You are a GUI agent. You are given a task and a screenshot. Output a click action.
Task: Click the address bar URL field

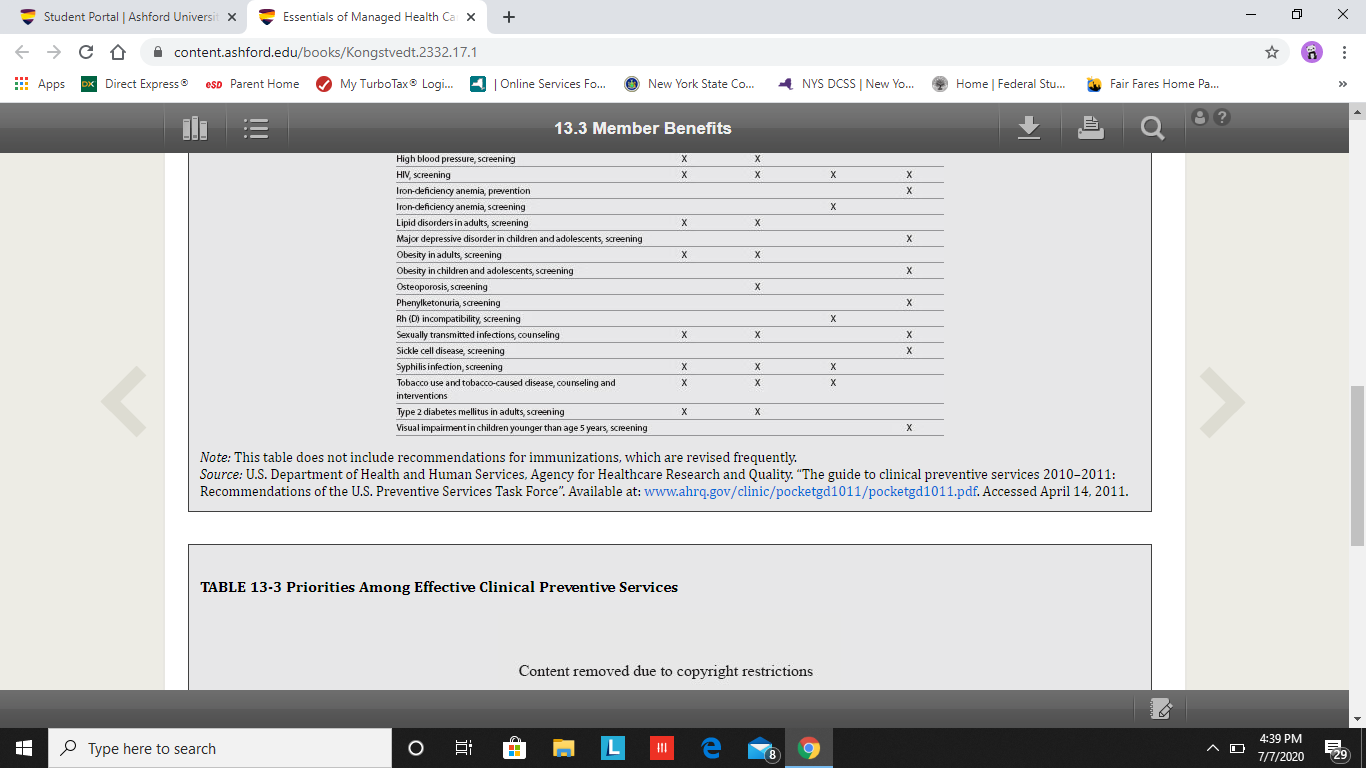click(700, 52)
